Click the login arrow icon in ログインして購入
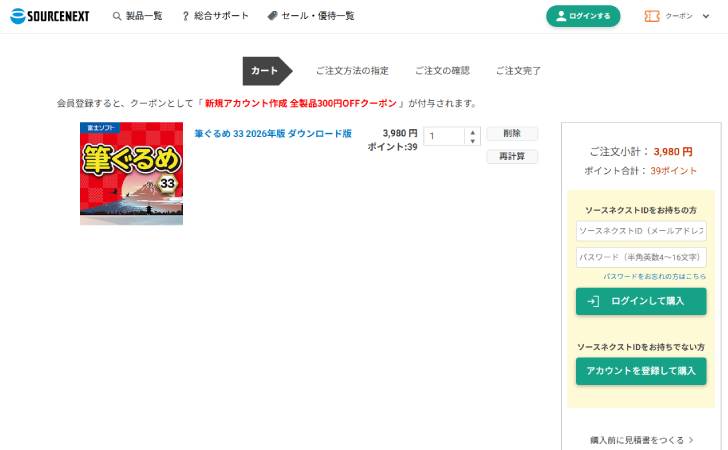728x450 pixels. (x=593, y=301)
